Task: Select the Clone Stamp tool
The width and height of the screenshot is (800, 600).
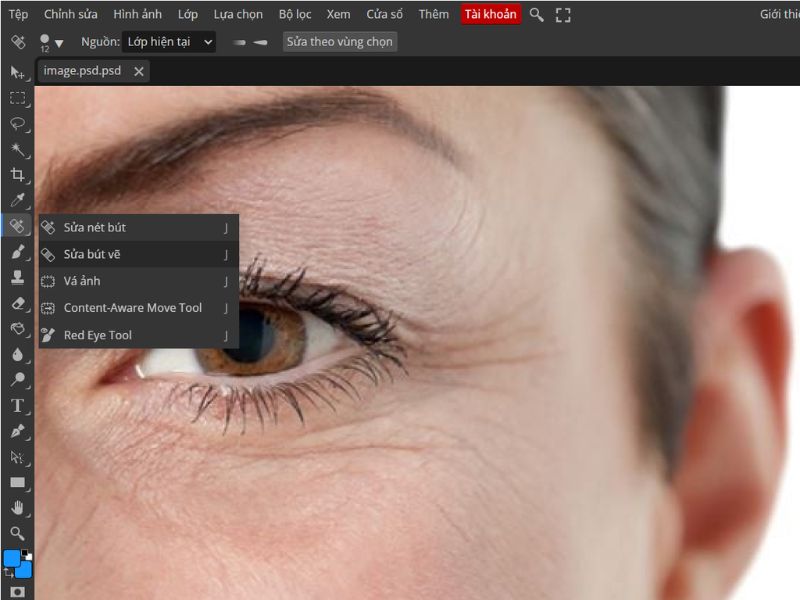Action: (17, 278)
